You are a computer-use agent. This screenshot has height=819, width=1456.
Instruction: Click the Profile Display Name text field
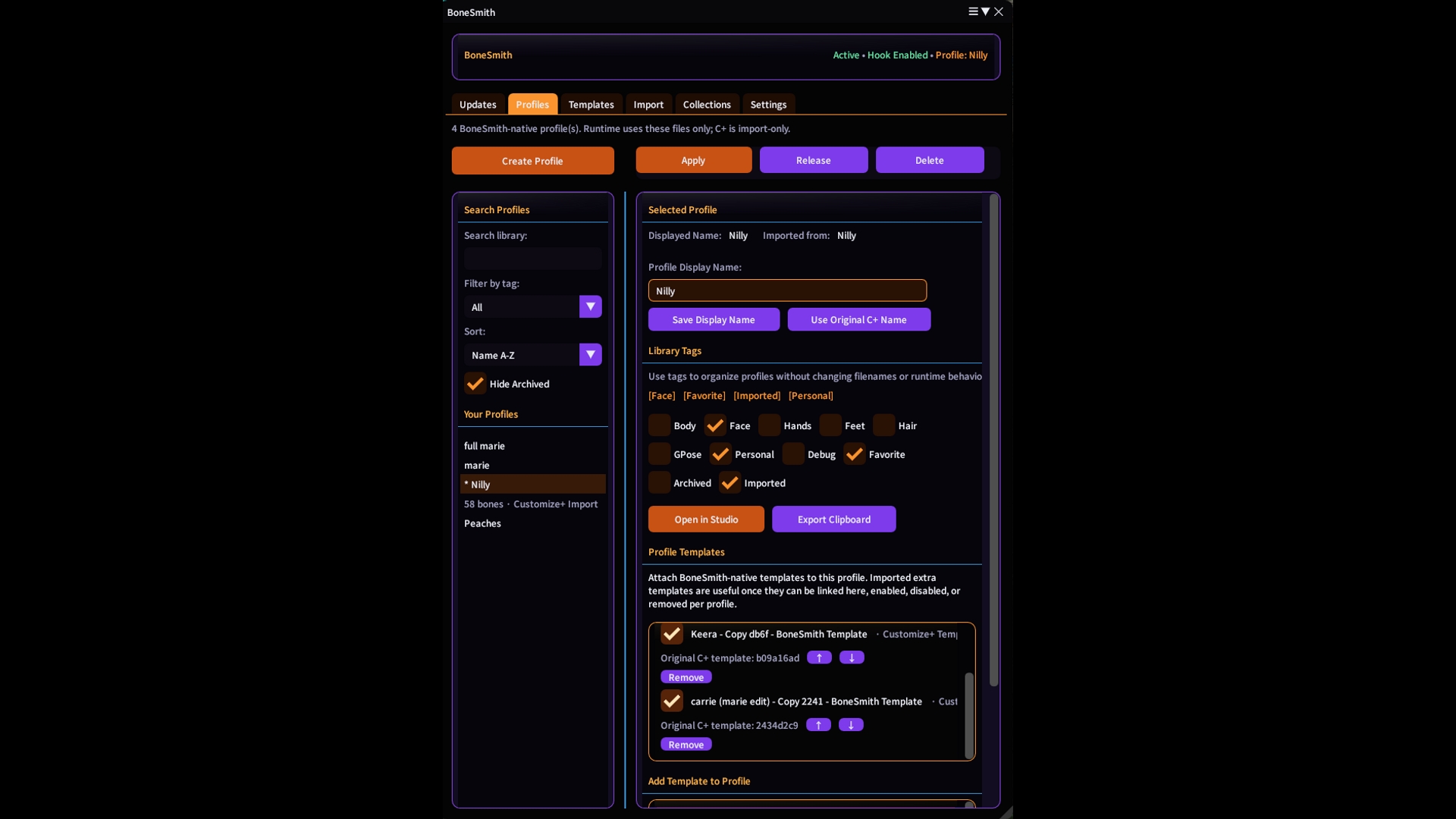click(x=788, y=290)
